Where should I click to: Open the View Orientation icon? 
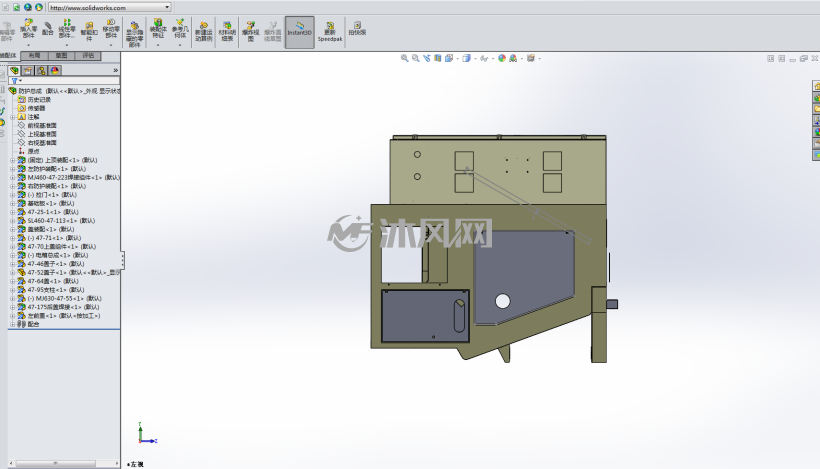[449, 58]
